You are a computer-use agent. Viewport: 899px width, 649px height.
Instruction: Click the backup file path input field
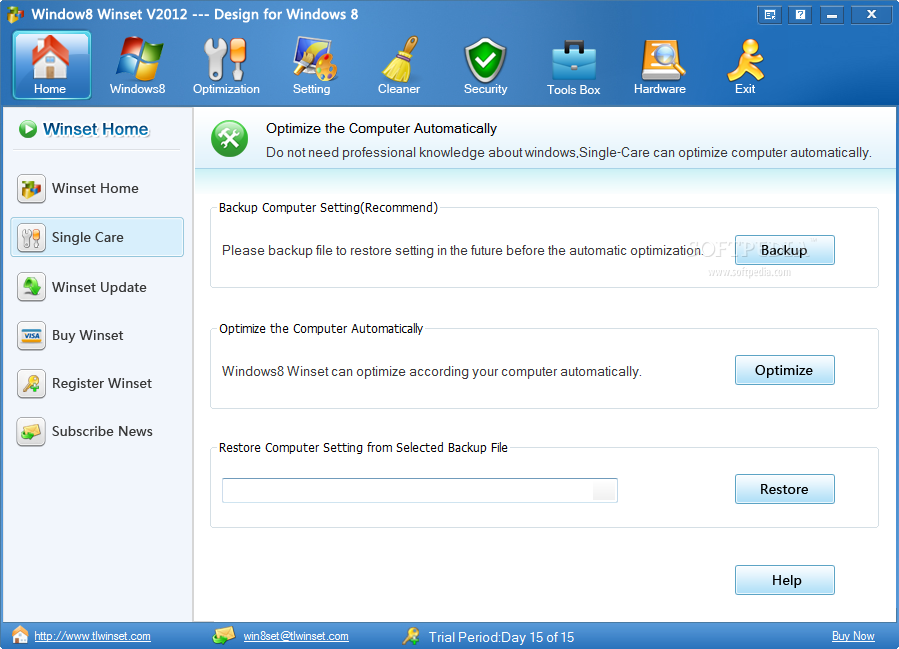click(x=420, y=491)
